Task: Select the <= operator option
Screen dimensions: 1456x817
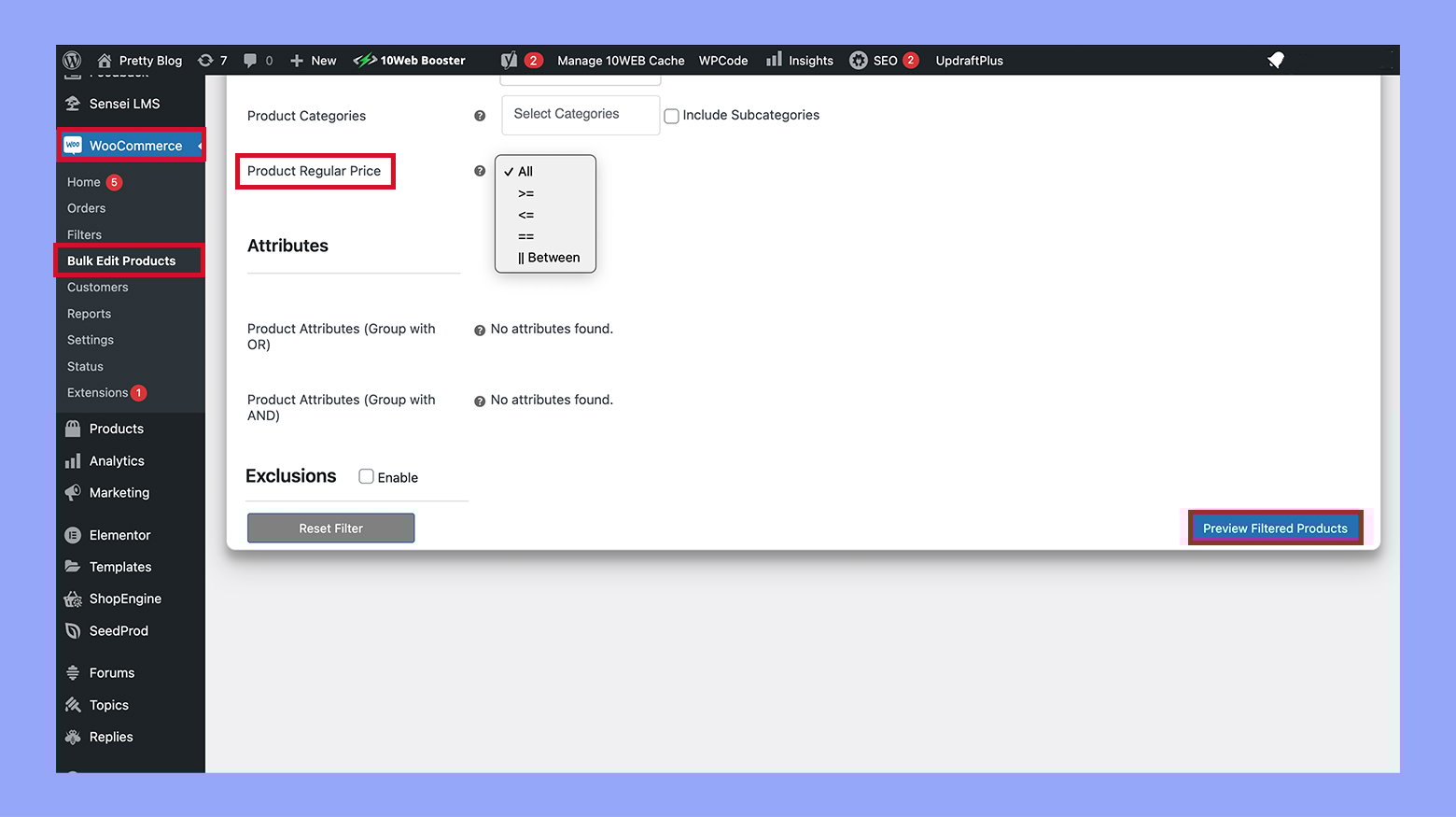Action: (526, 215)
